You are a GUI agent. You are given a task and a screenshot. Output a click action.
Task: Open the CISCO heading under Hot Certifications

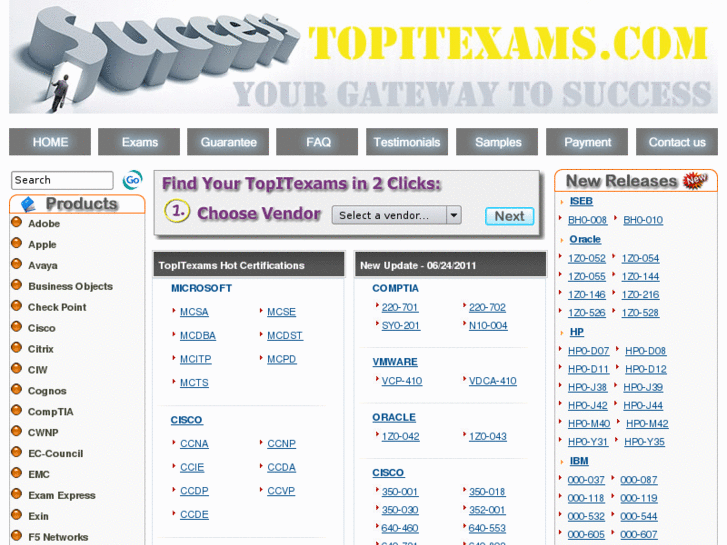[x=186, y=420]
